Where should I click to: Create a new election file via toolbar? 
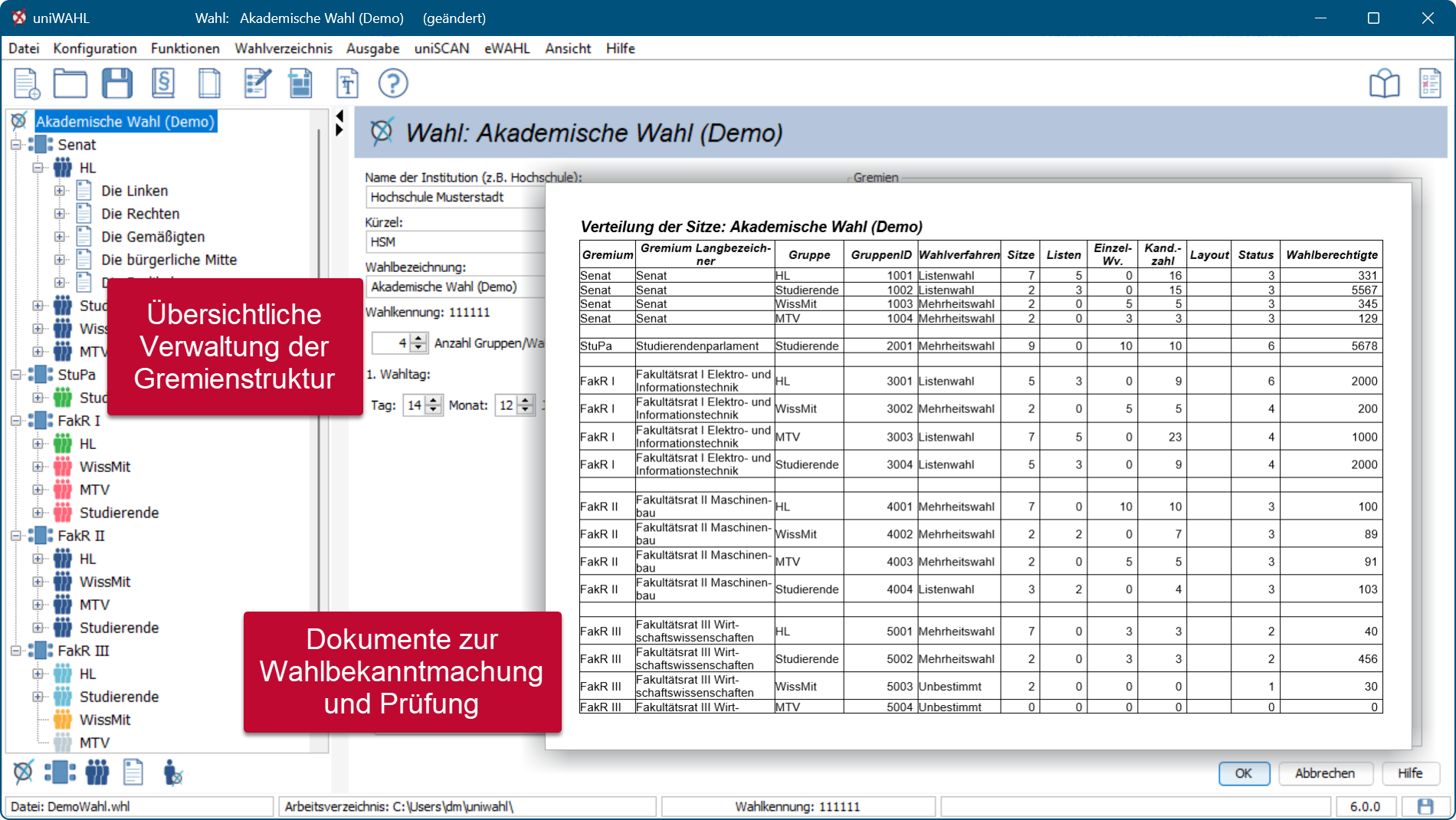coord(26,84)
